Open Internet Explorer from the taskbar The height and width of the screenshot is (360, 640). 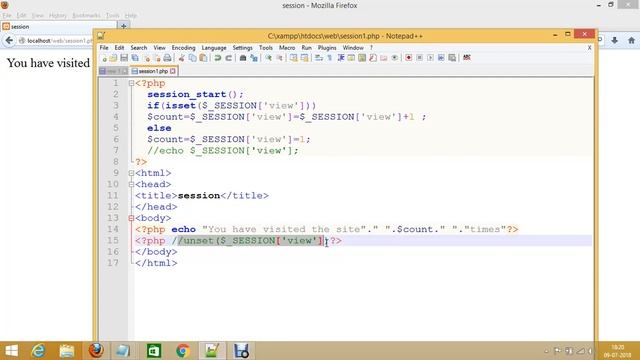(x=38, y=351)
